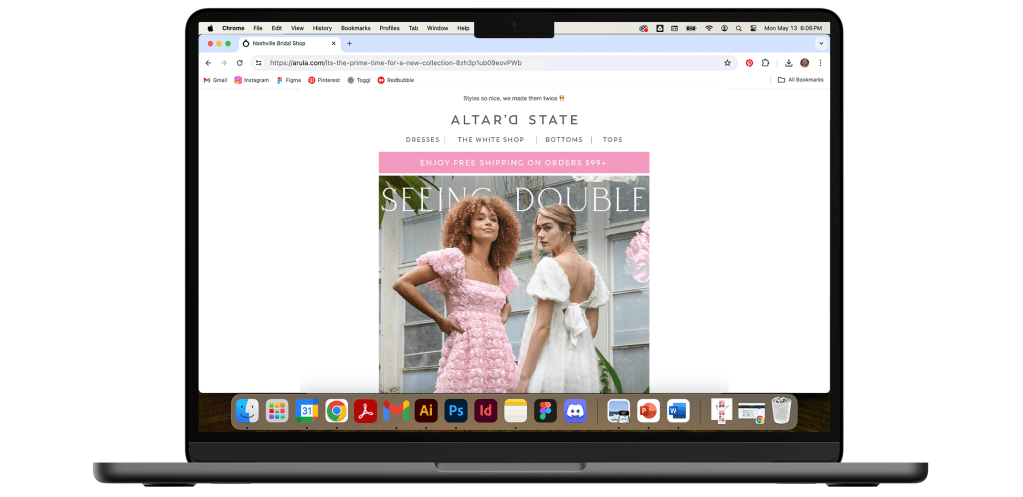Open Discord from the Dock
The width and height of the screenshot is (1023, 497).
(575, 411)
